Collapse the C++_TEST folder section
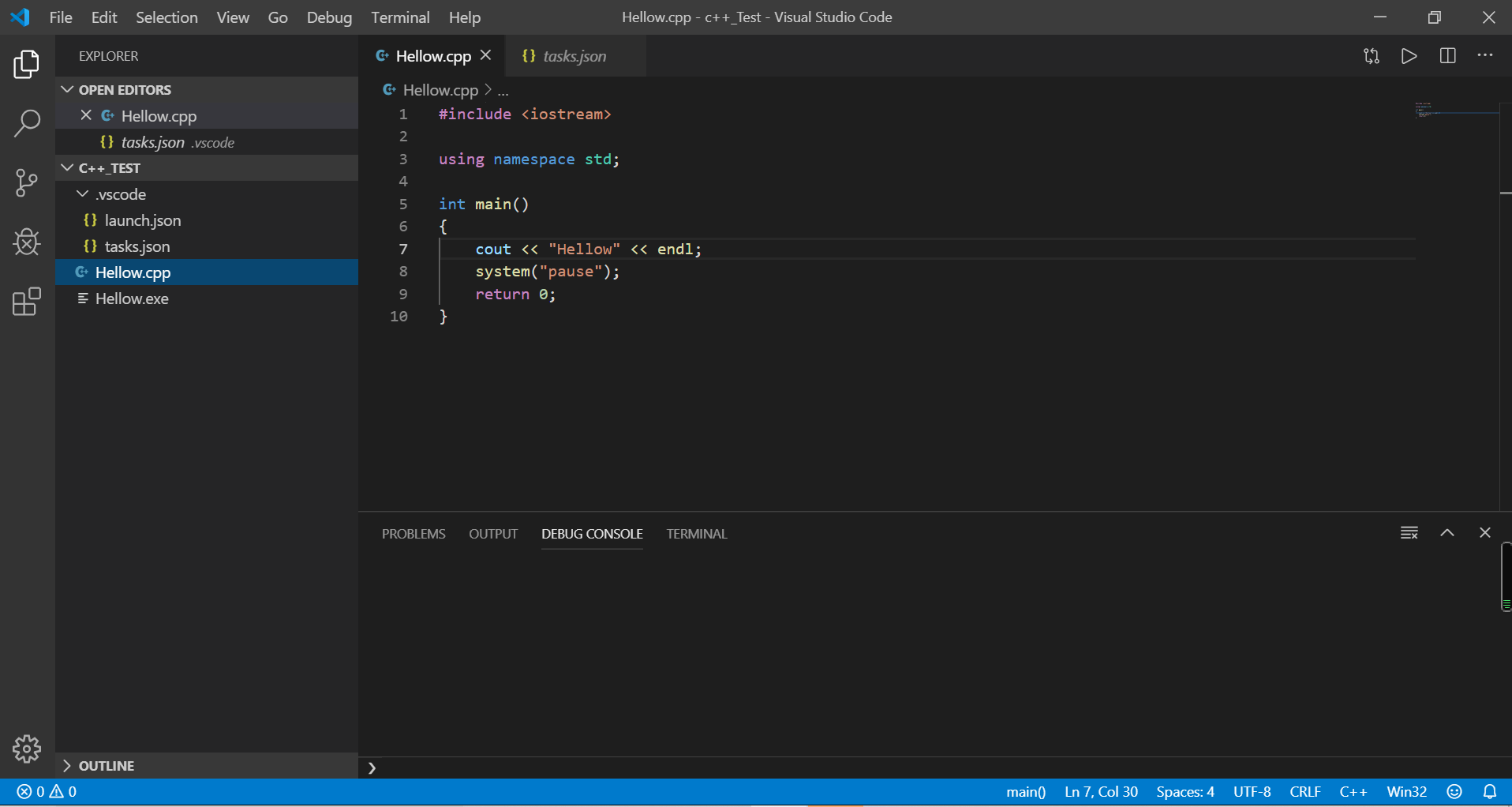Viewport: 1512px width, 807px height. click(207, 168)
